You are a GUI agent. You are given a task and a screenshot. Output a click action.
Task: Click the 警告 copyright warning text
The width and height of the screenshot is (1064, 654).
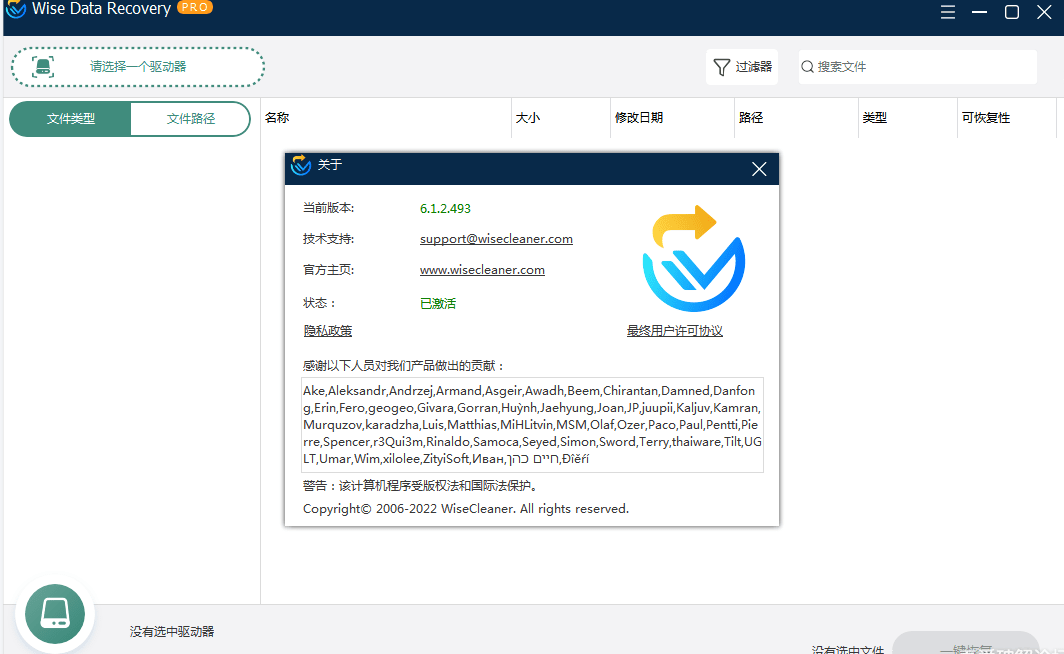422,486
